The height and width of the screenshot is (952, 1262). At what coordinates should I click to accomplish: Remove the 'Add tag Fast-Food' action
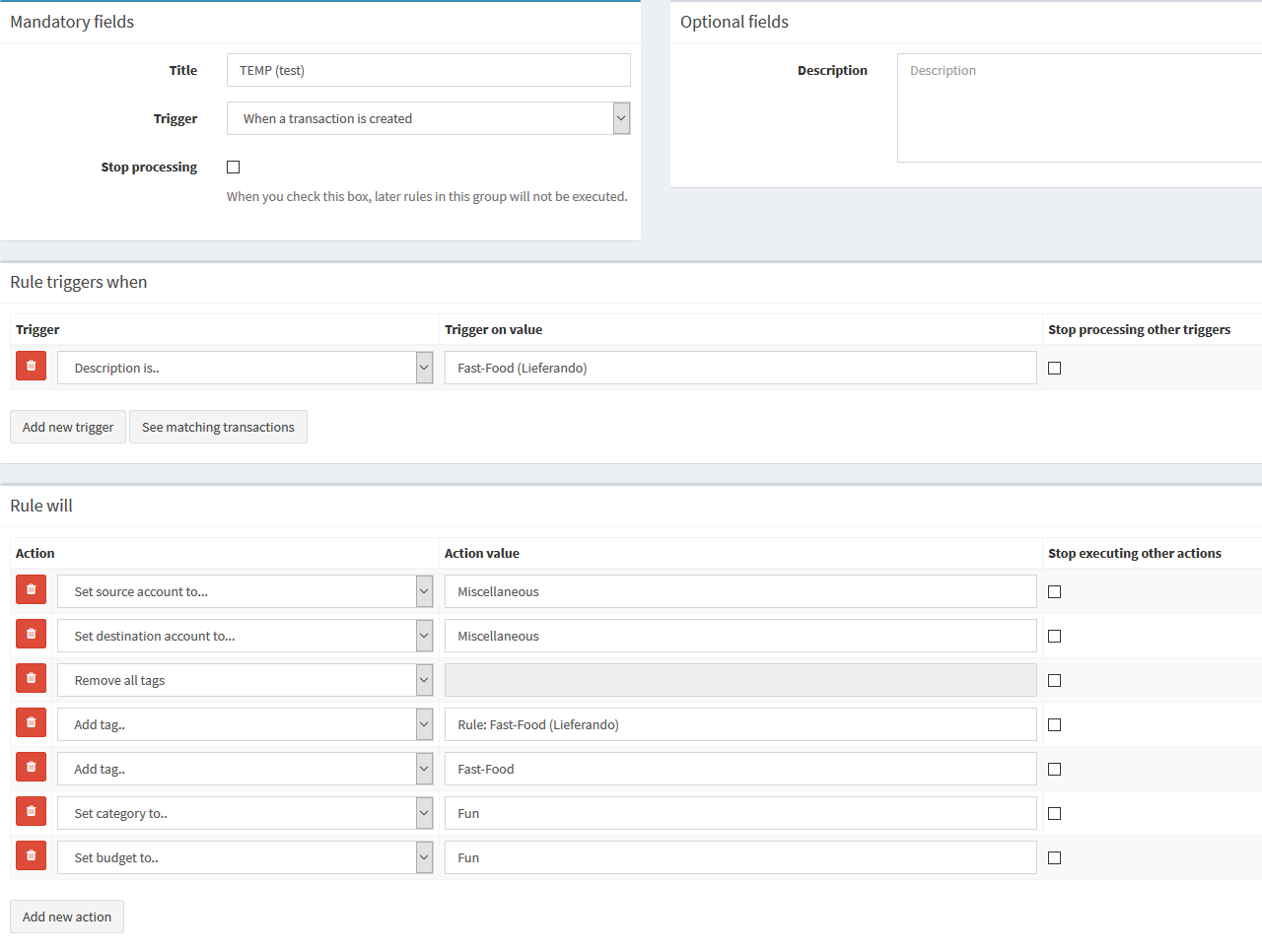(x=31, y=768)
